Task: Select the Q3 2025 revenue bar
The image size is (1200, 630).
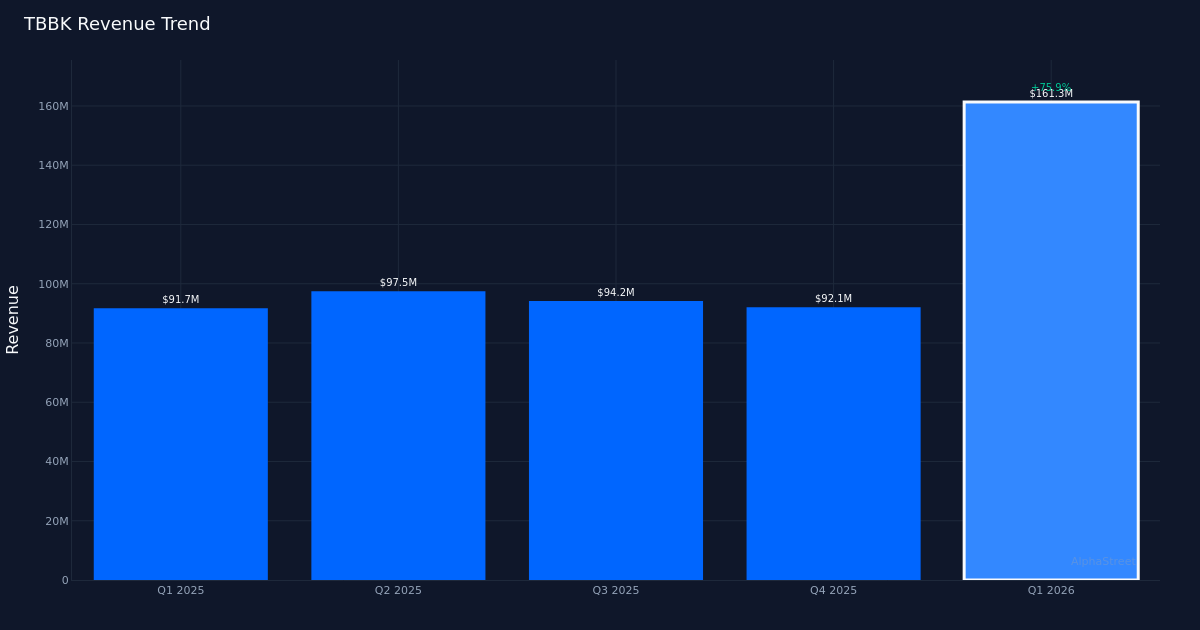Action: (615, 440)
